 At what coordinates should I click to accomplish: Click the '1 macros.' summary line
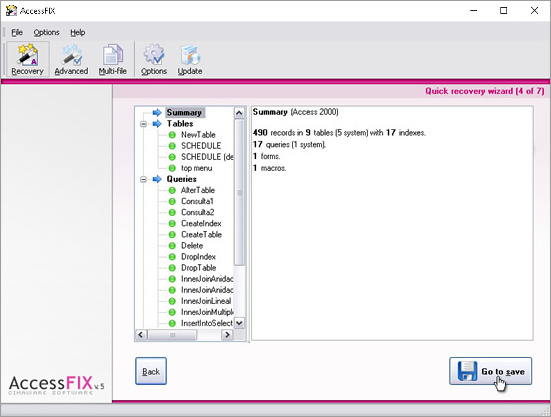pyautogui.click(x=270, y=168)
